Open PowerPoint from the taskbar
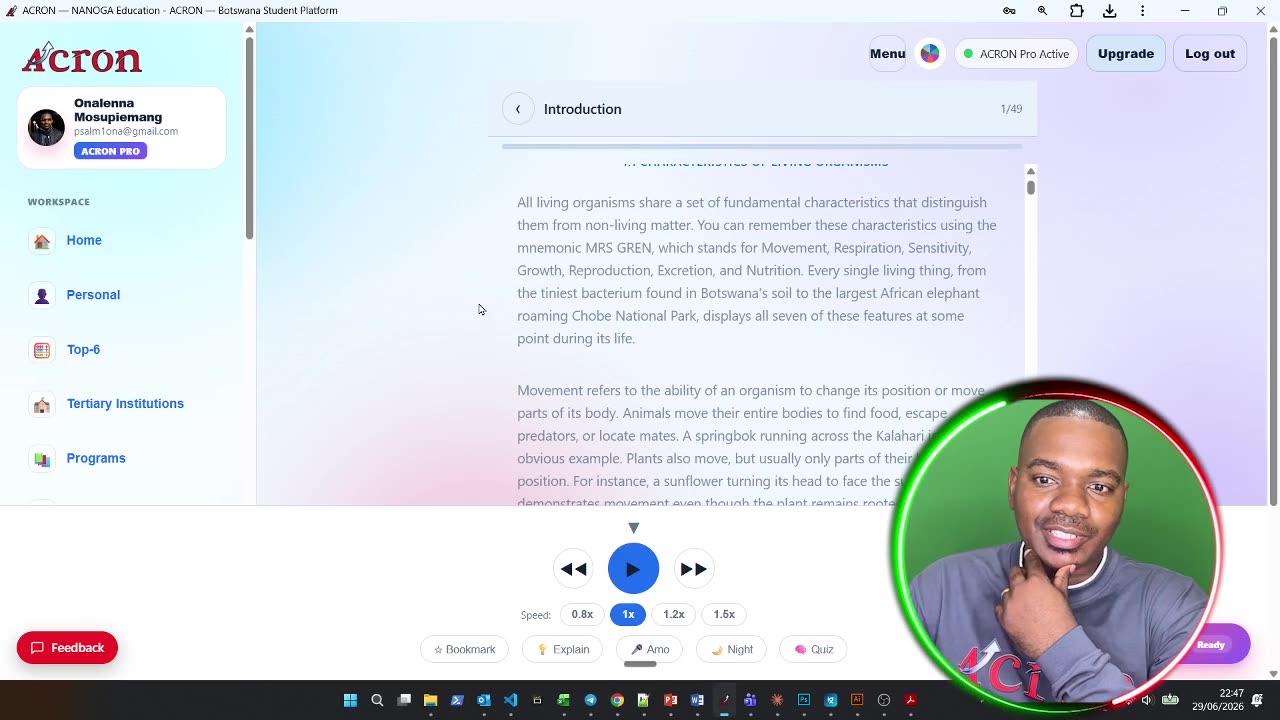This screenshot has width=1280, height=720. point(670,700)
